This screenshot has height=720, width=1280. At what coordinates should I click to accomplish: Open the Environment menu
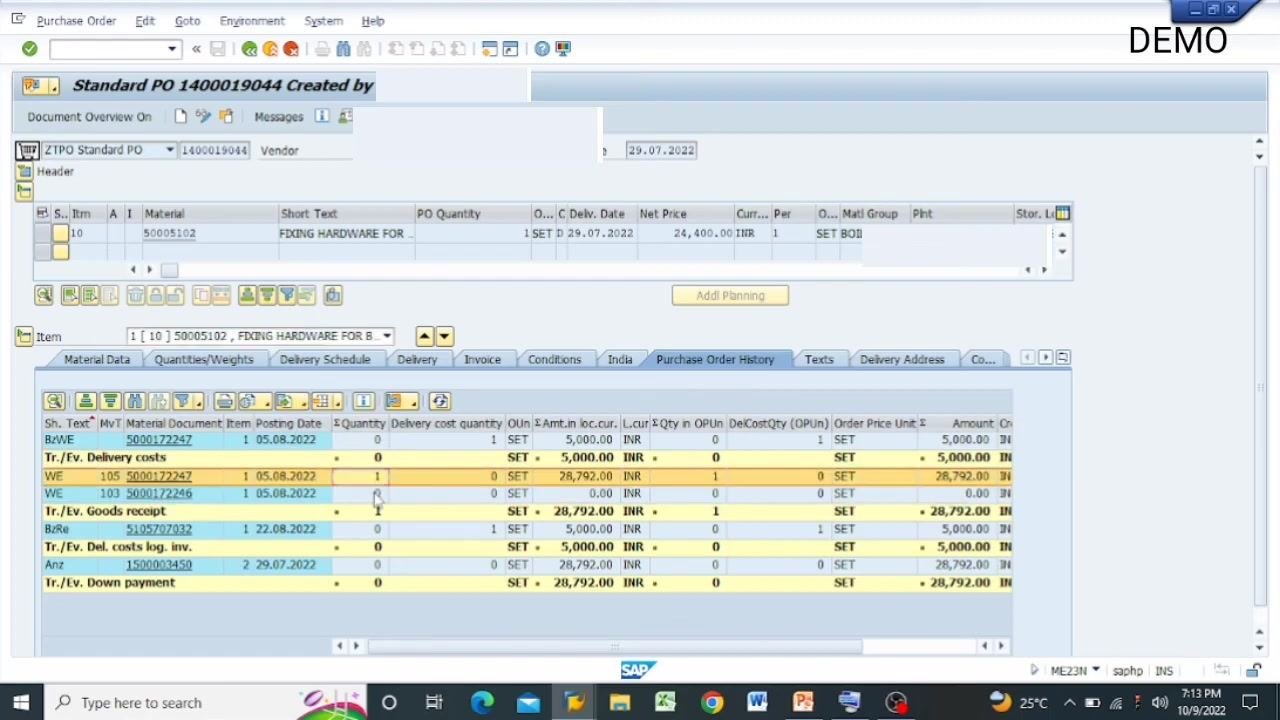click(x=252, y=21)
